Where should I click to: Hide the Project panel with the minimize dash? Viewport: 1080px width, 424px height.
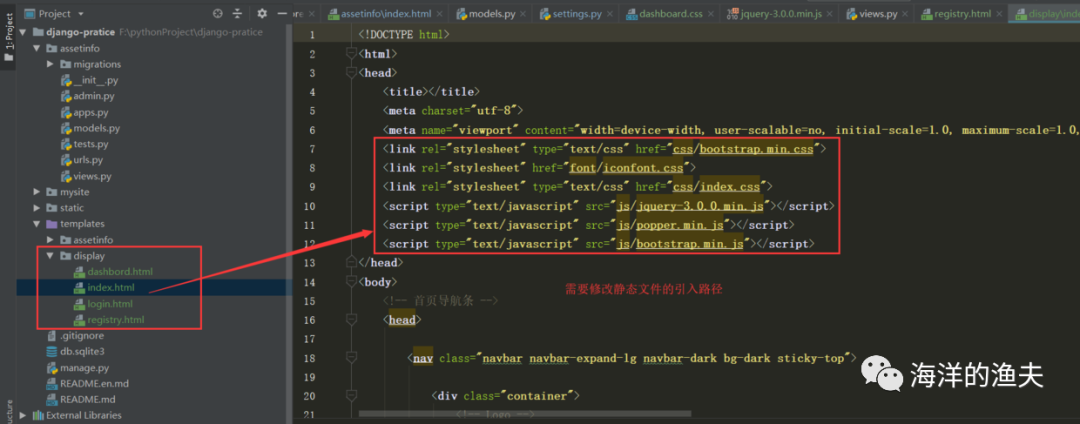[x=282, y=13]
